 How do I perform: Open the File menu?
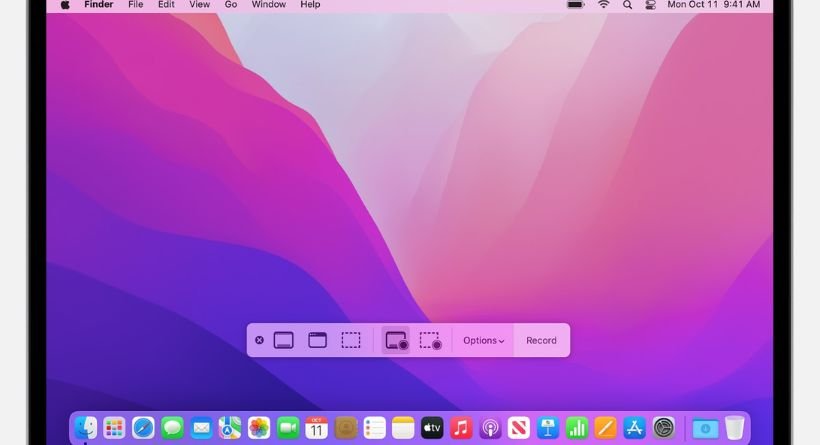click(x=135, y=5)
